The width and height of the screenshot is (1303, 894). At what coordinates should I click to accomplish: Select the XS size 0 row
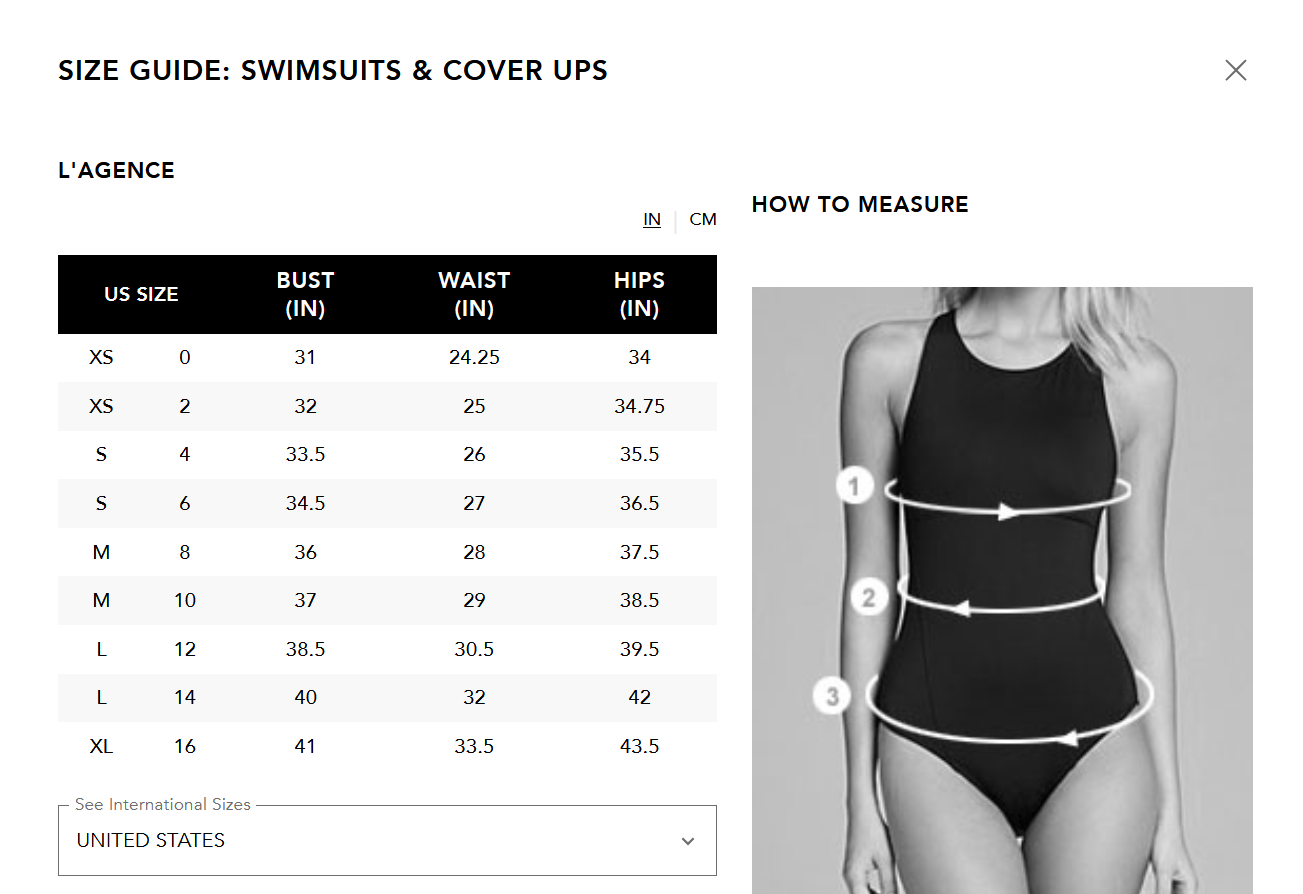tap(387, 357)
